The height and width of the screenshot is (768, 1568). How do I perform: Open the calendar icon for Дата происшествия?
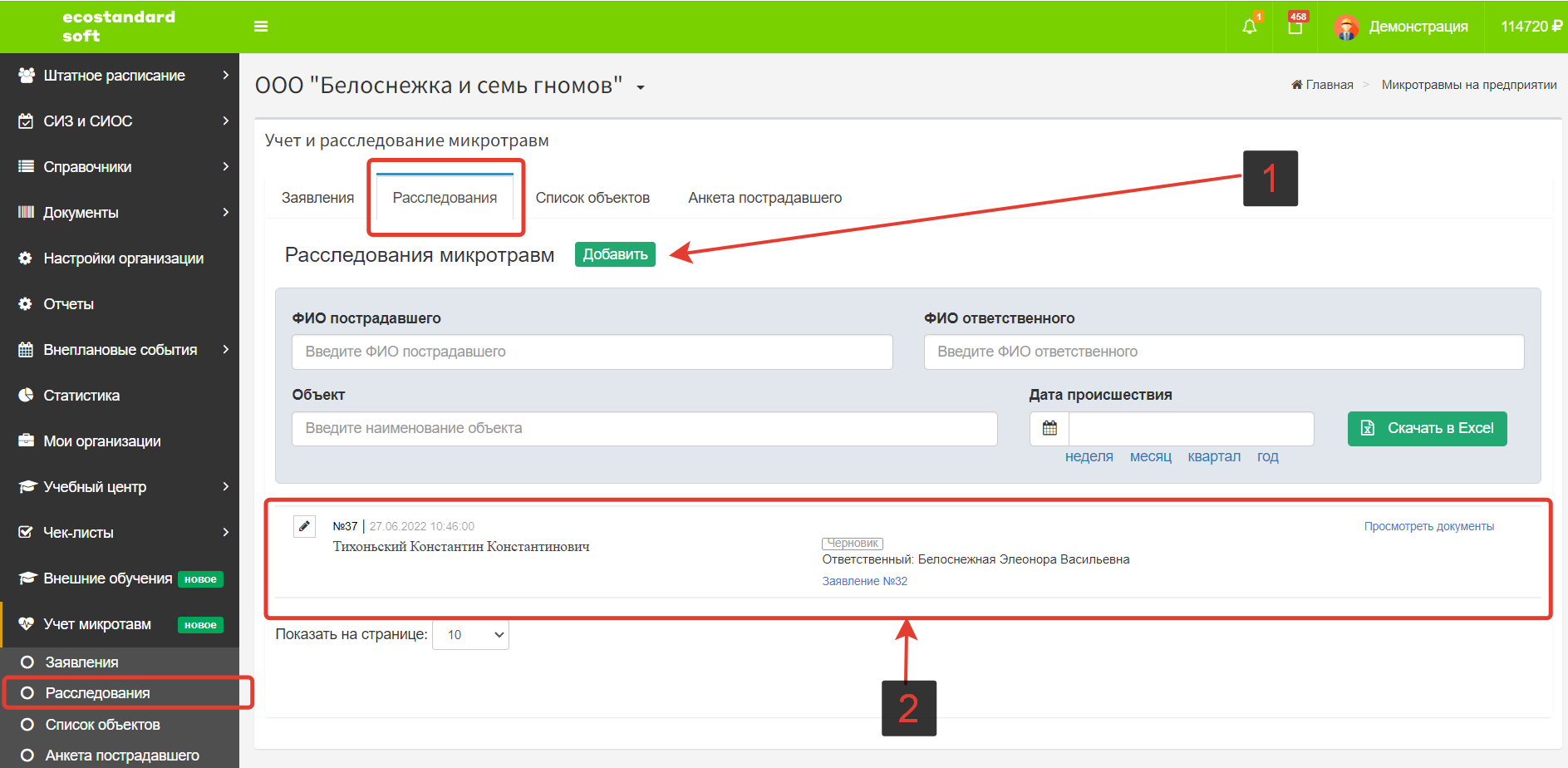point(1050,429)
